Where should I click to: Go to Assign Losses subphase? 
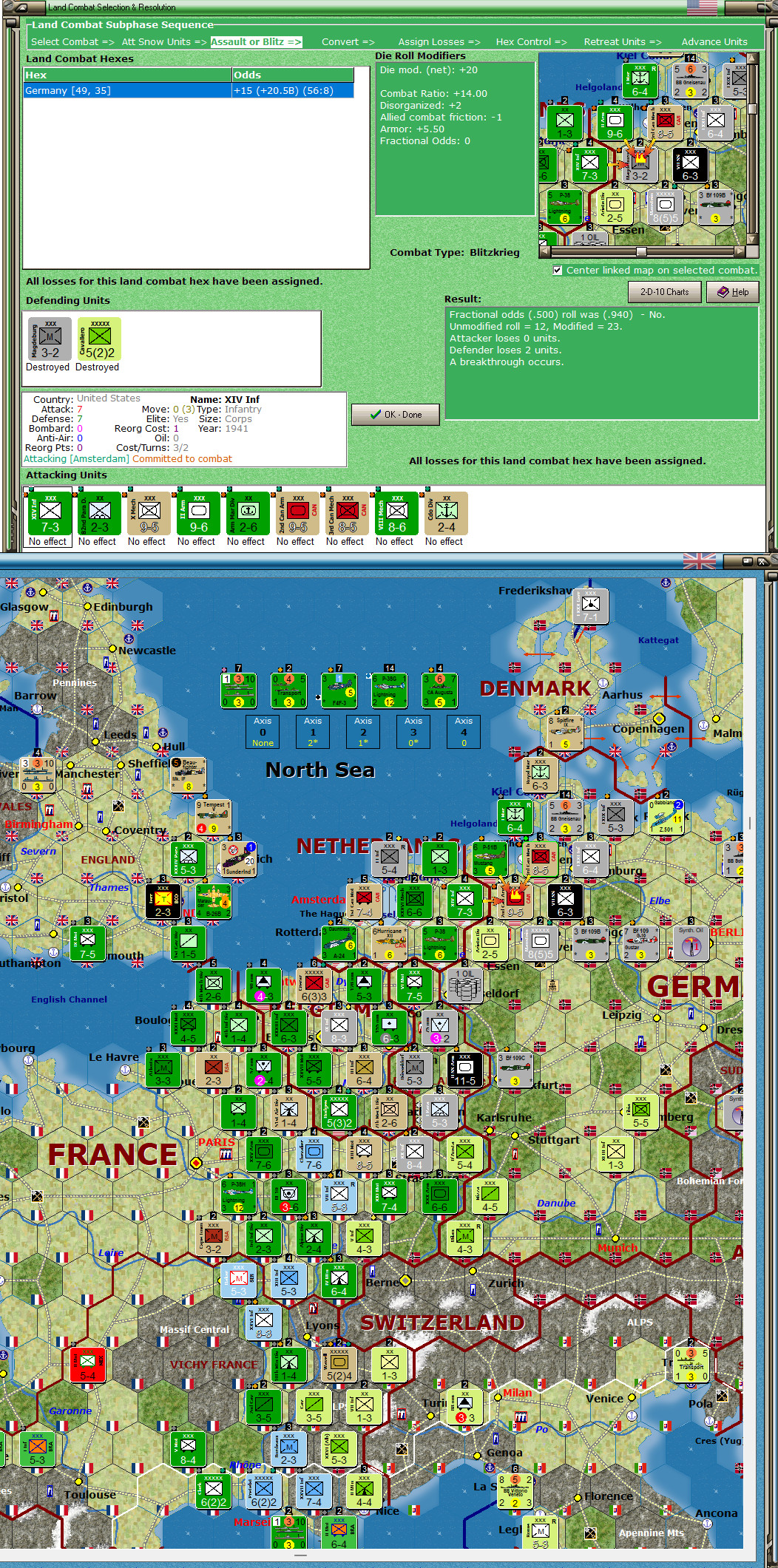pos(439,42)
